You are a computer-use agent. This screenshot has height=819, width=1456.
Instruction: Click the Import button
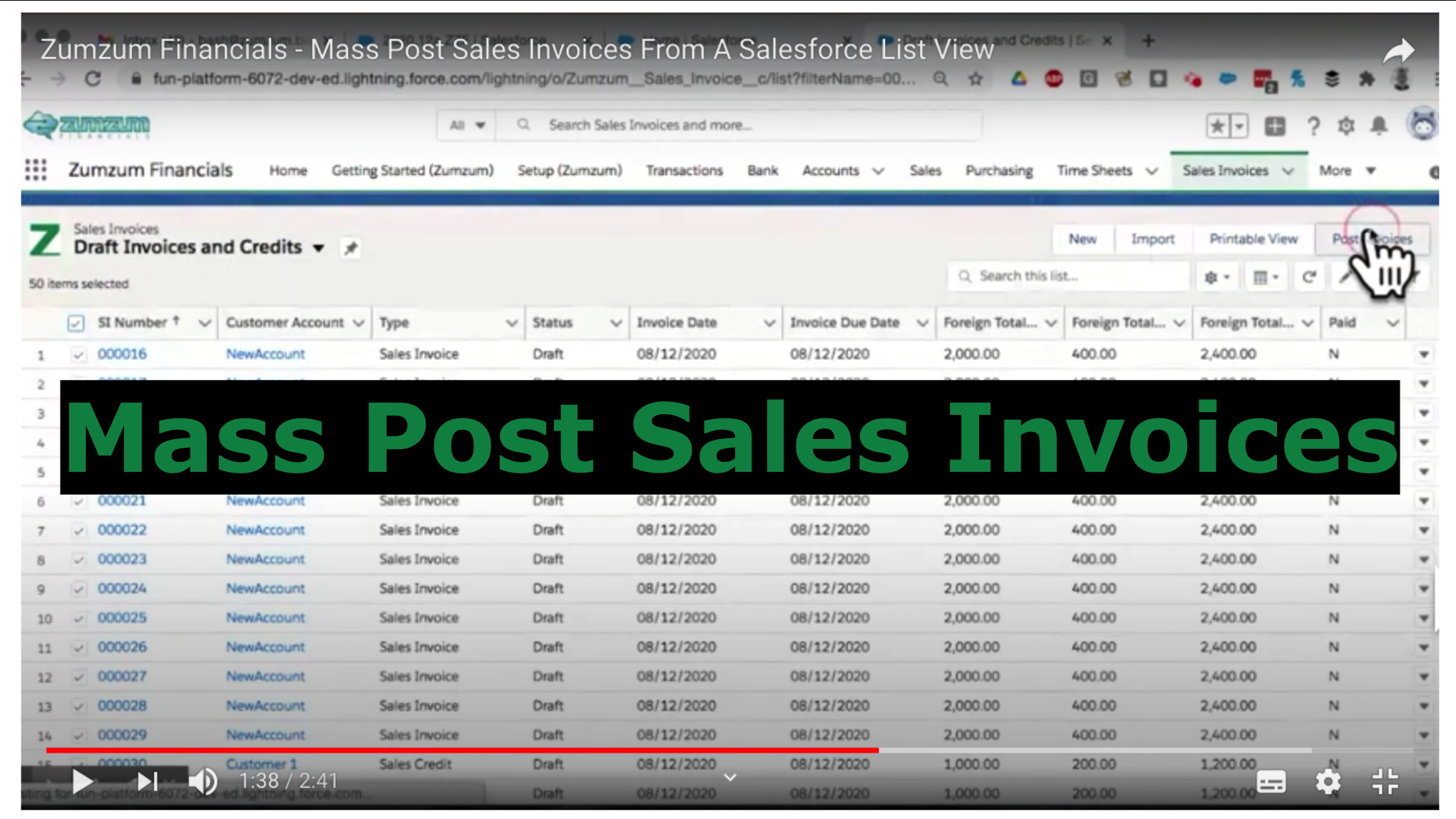coord(1152,239)
